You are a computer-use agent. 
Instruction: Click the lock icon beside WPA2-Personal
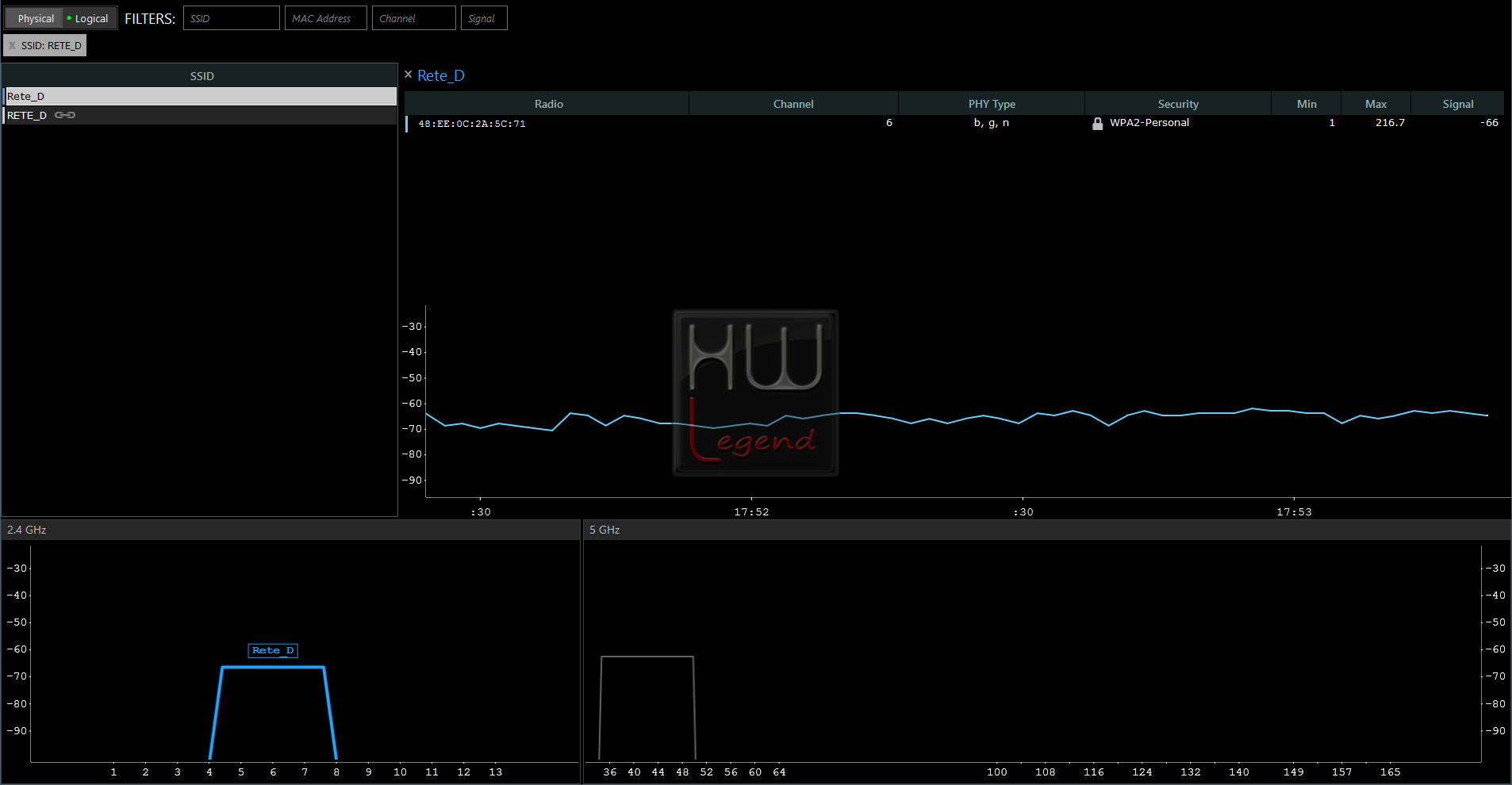click(1098, 123)
